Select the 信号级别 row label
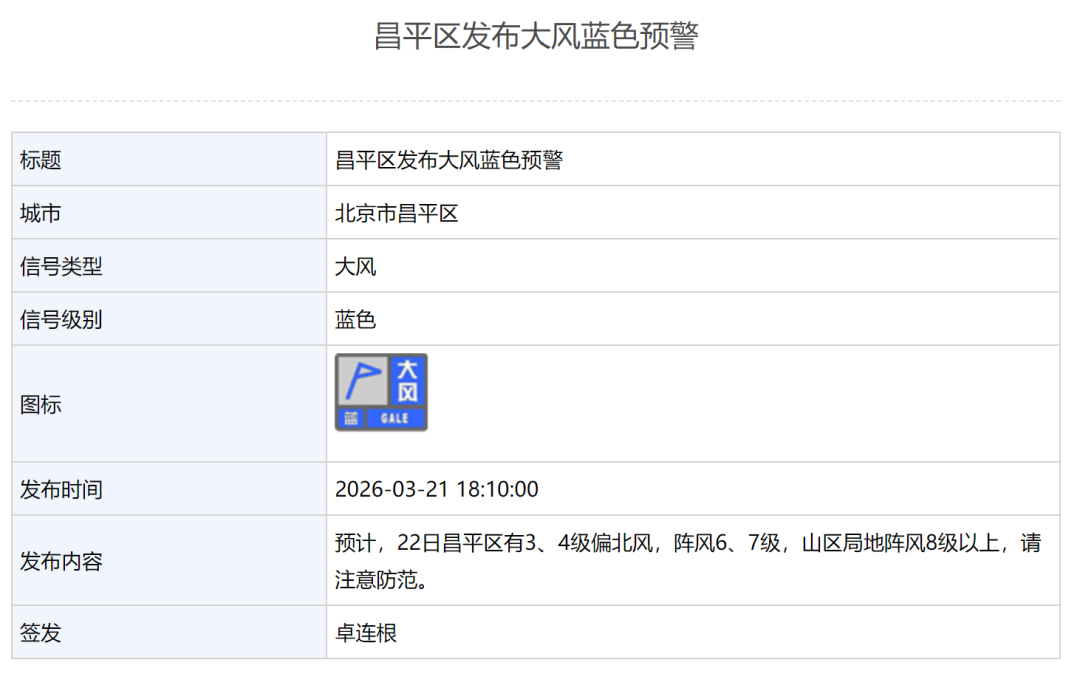This screenshot has width=1080, height=674. [x=61, y=320]
